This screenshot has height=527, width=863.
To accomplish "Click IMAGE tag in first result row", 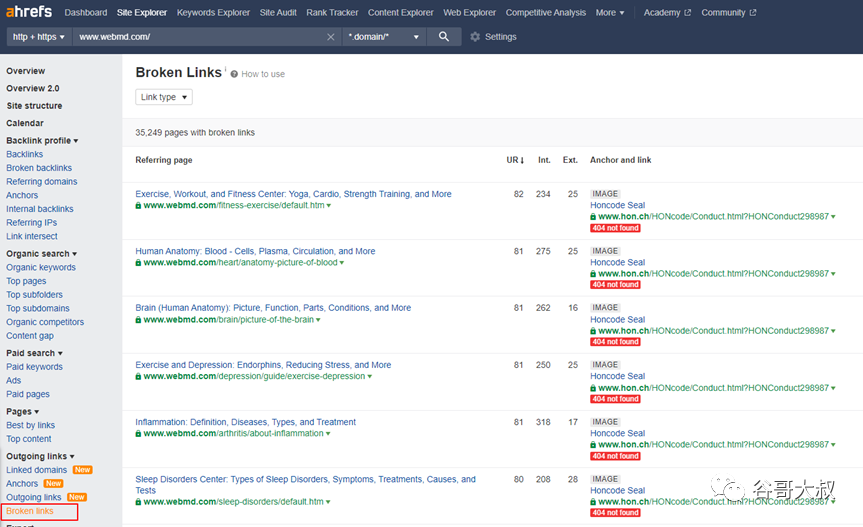I will pos(605,194).
